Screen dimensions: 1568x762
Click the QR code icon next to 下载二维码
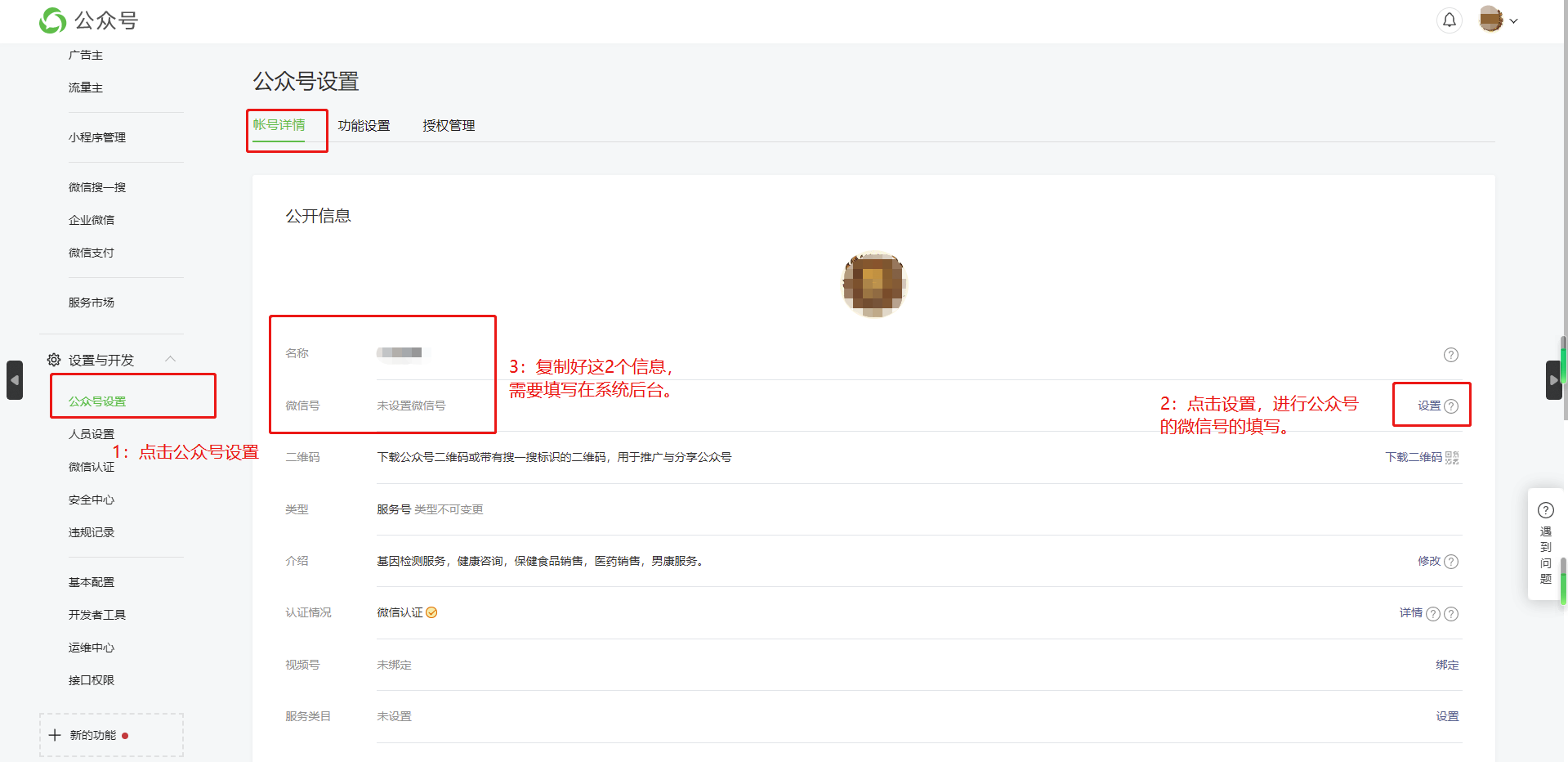tap(1452, 458)
